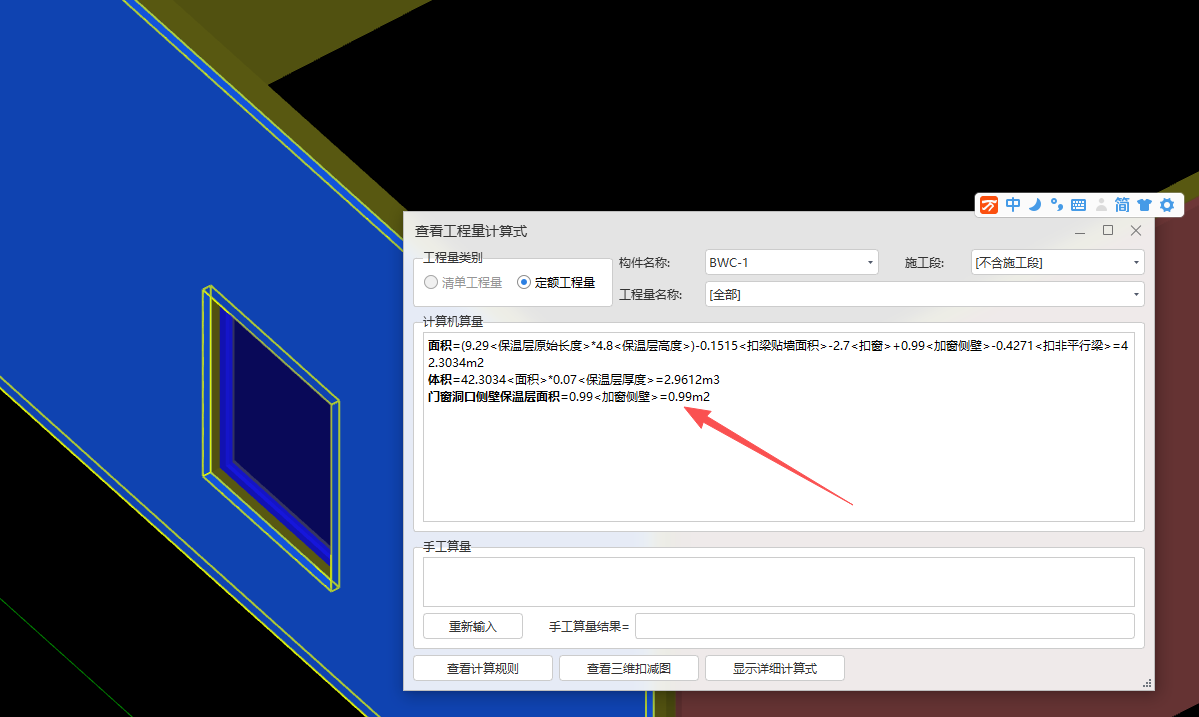Click the 查看三维扣减图 button

[x=629, y=668]
